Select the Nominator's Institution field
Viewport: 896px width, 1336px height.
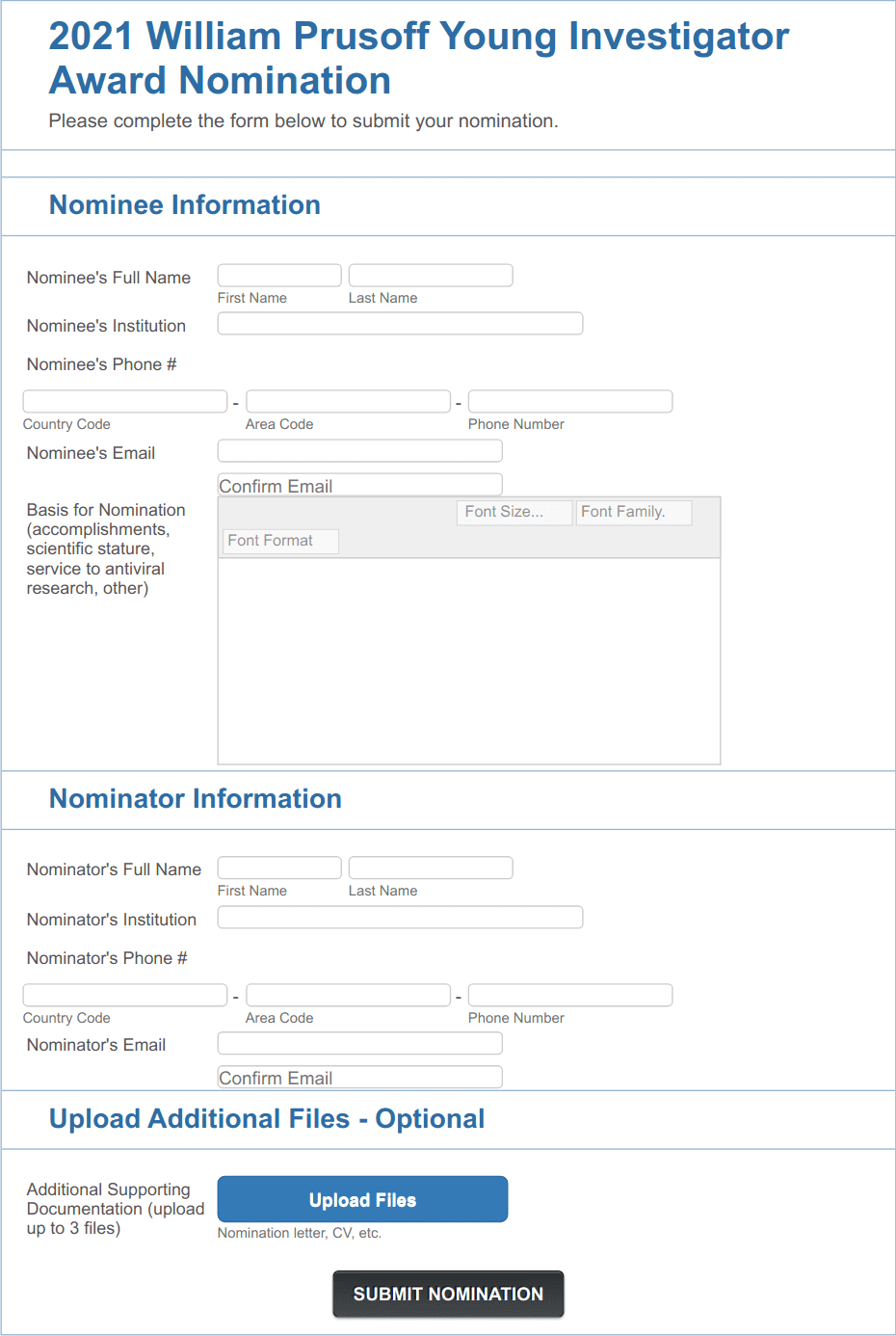[x=400, y=917]
